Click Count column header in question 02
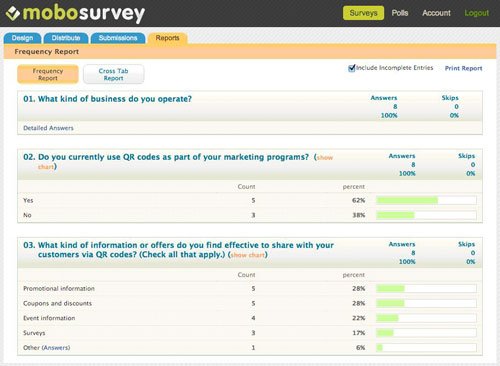The image size is (500, 366). pos(246,187)
